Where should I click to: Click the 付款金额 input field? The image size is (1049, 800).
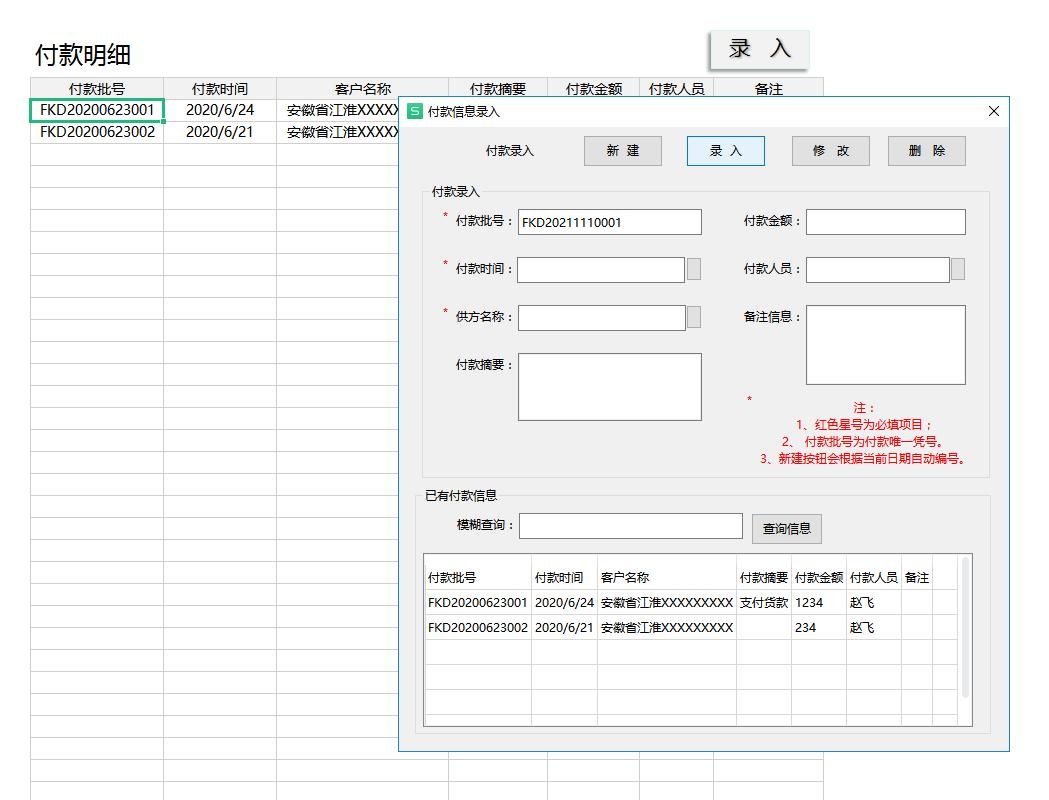tap(885, 222)
